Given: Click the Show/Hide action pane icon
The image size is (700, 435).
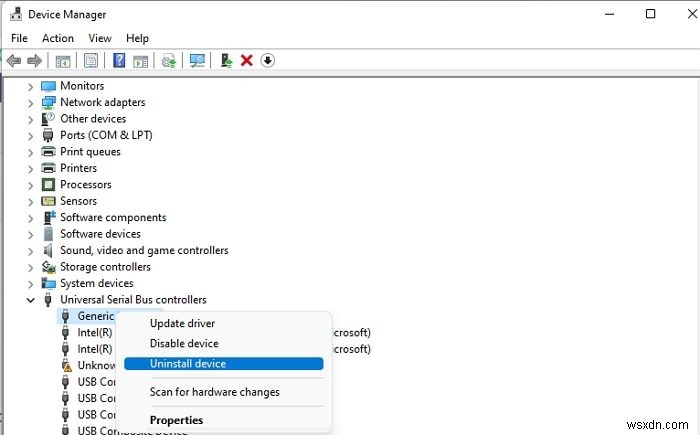Looking at the screenshot, I should 141,61.
